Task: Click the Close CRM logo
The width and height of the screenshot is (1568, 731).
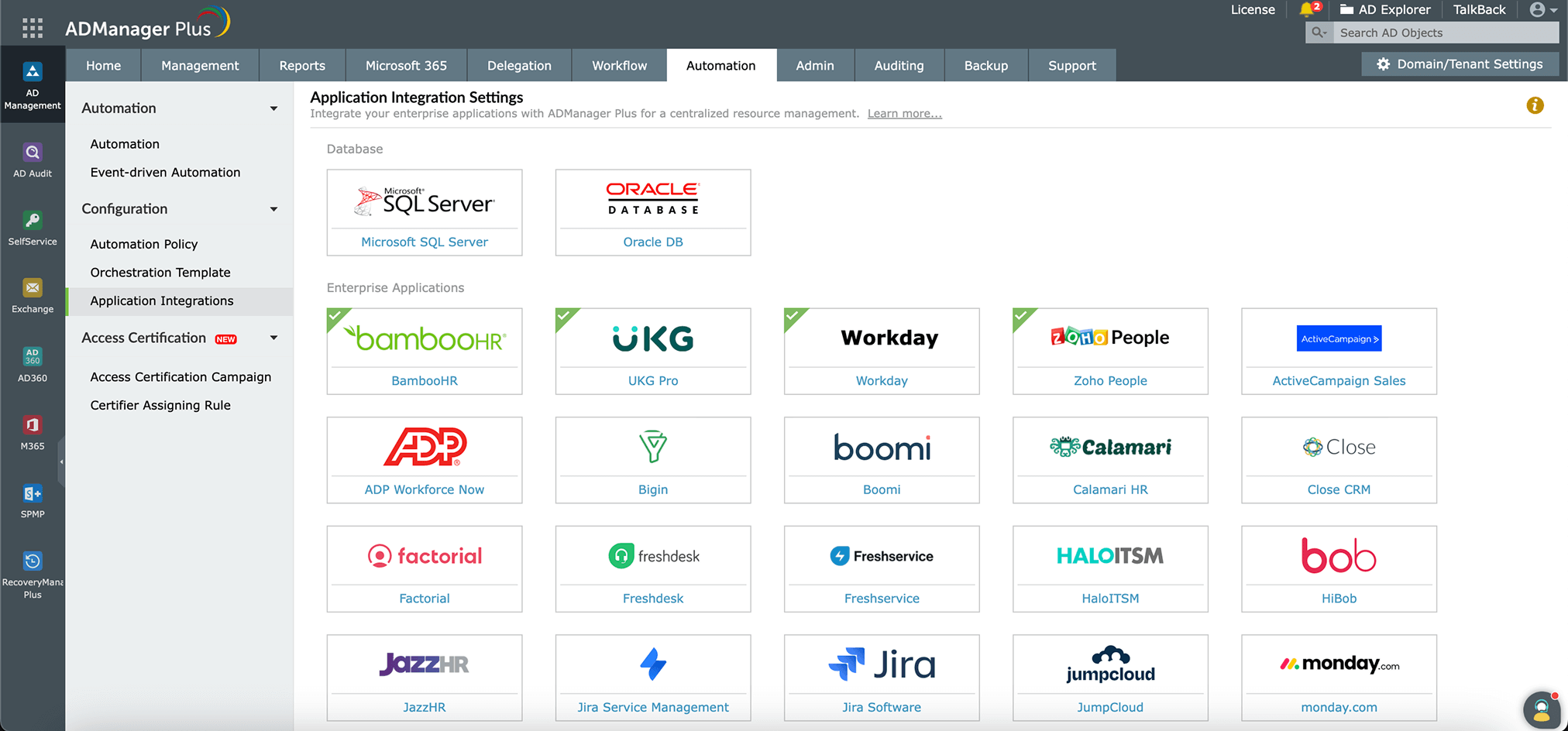Action: tap(1339, 447)
